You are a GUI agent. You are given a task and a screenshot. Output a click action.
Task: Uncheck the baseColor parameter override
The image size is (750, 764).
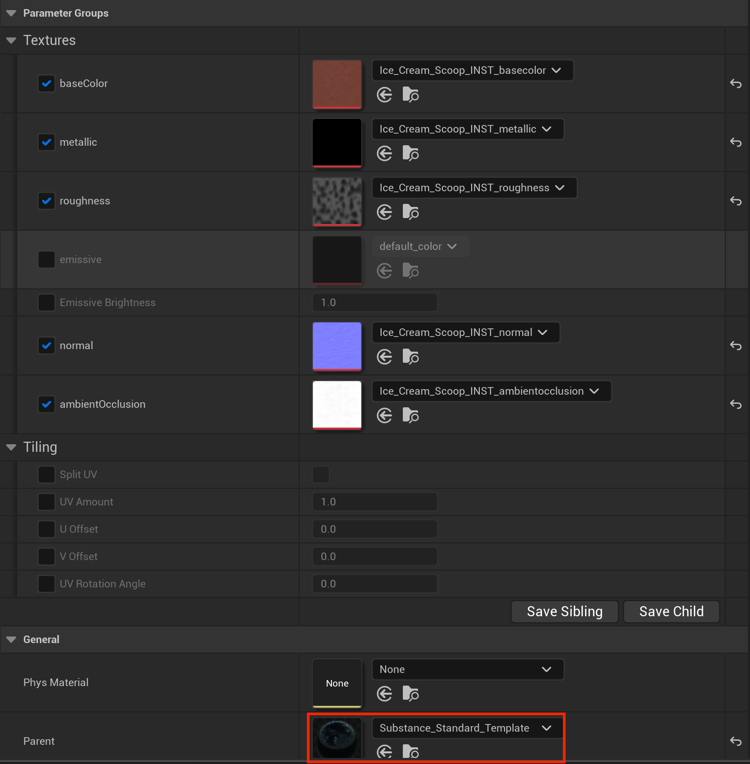(46, 83)
